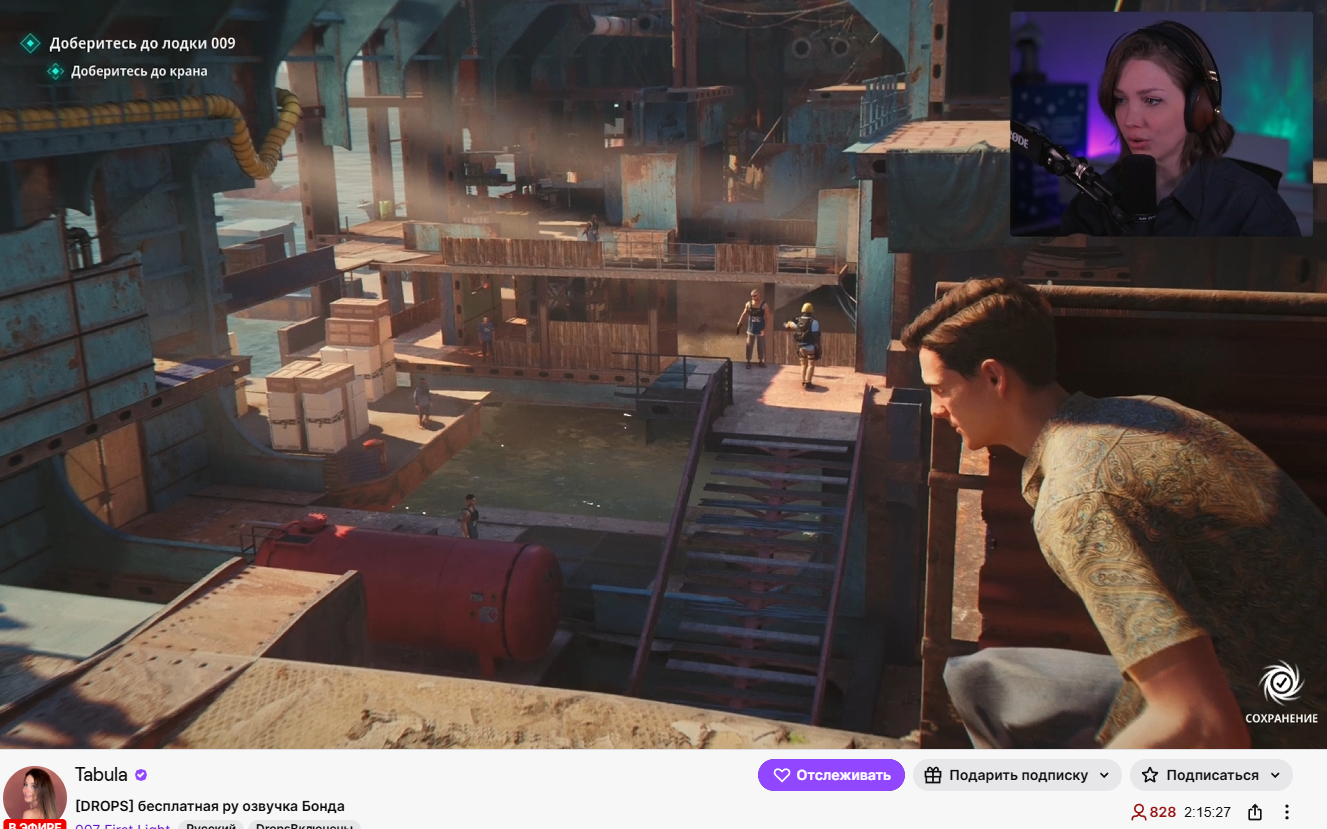Click the diamond marker beside Доберитесь до крана

coord(56,71)
